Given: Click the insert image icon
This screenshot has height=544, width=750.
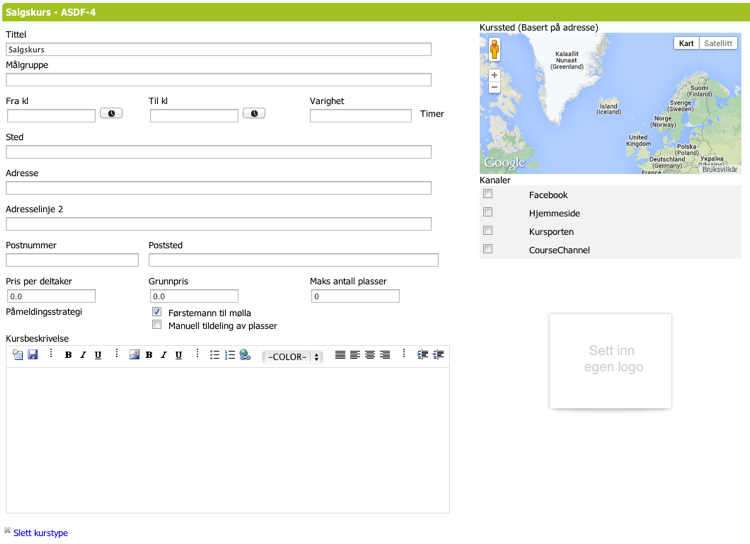Looking at the screenshot, I should pyautogui.click(x=134, y=355).
